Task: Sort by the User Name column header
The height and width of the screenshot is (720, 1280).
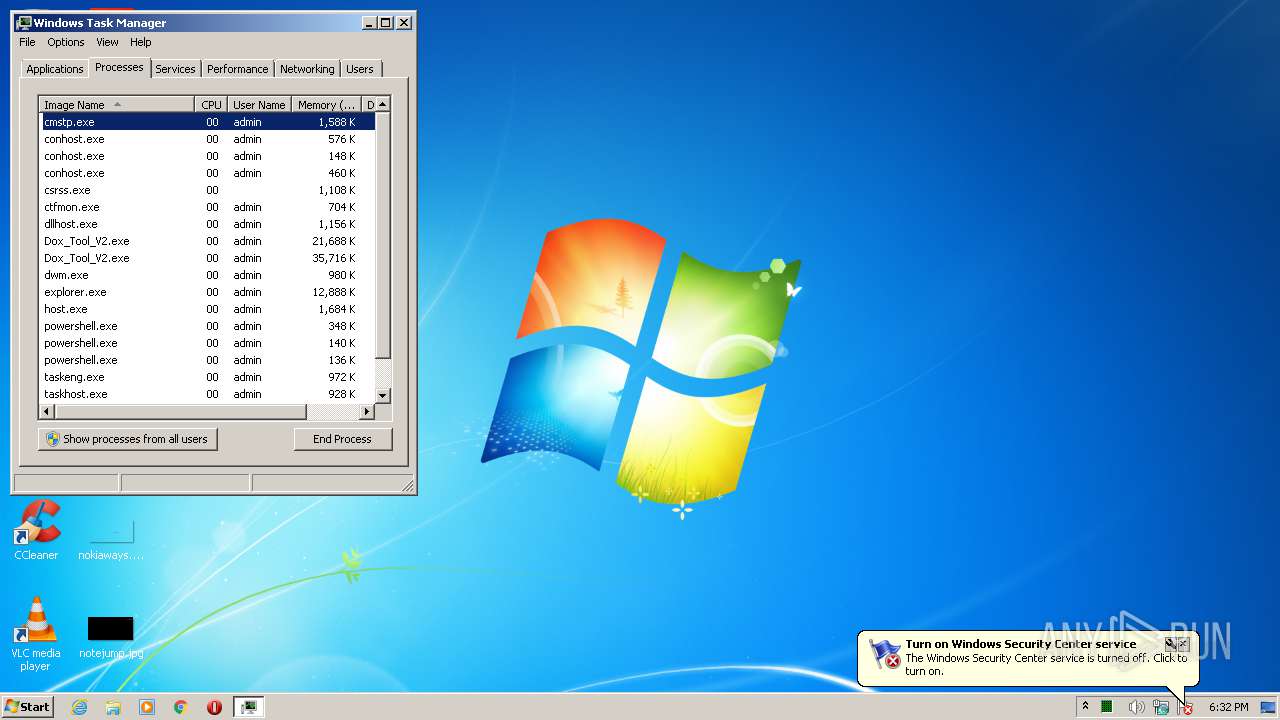Action: point(259,105)
